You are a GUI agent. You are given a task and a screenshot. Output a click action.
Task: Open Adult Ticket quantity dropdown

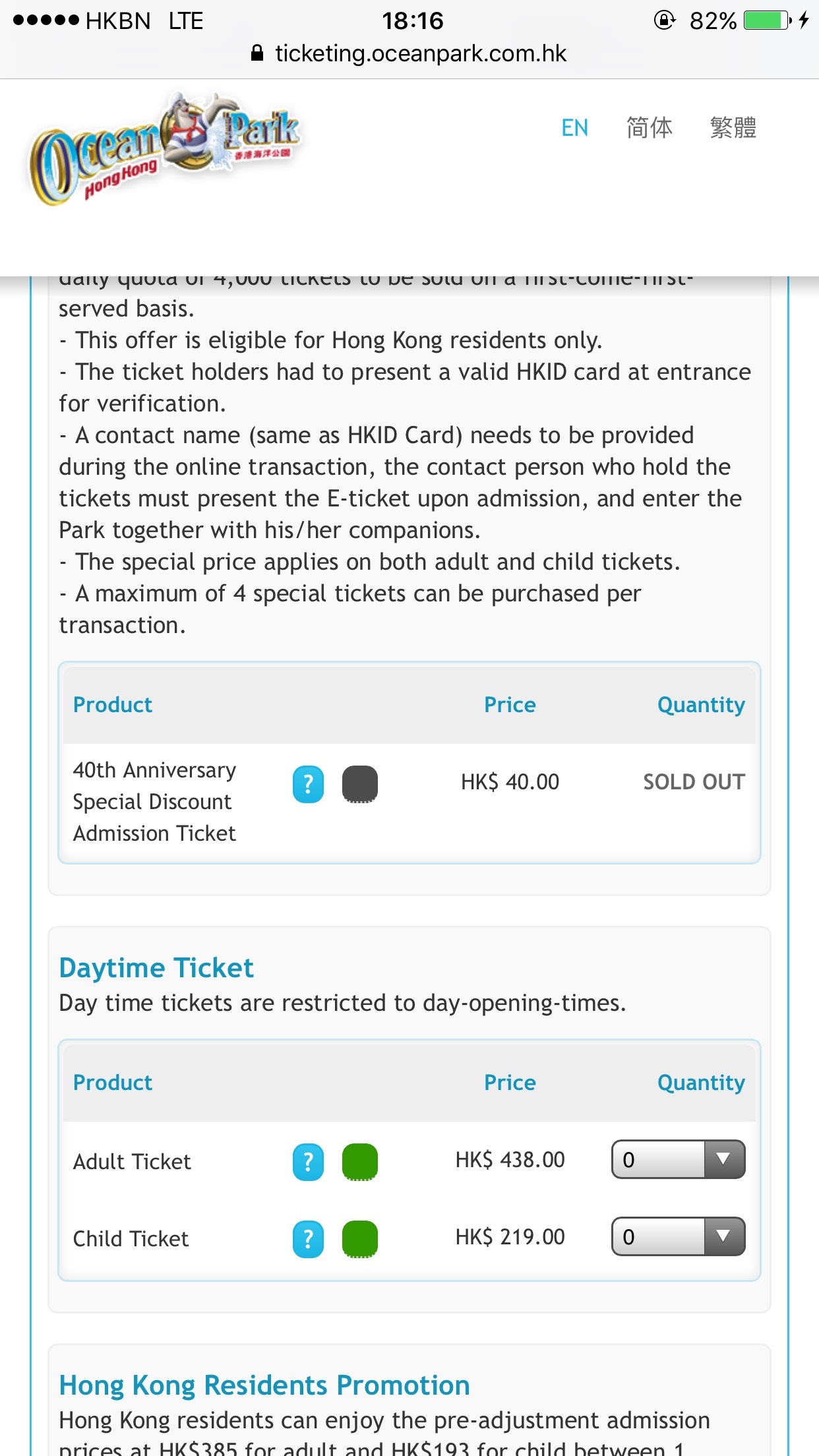click(679, 1159)
